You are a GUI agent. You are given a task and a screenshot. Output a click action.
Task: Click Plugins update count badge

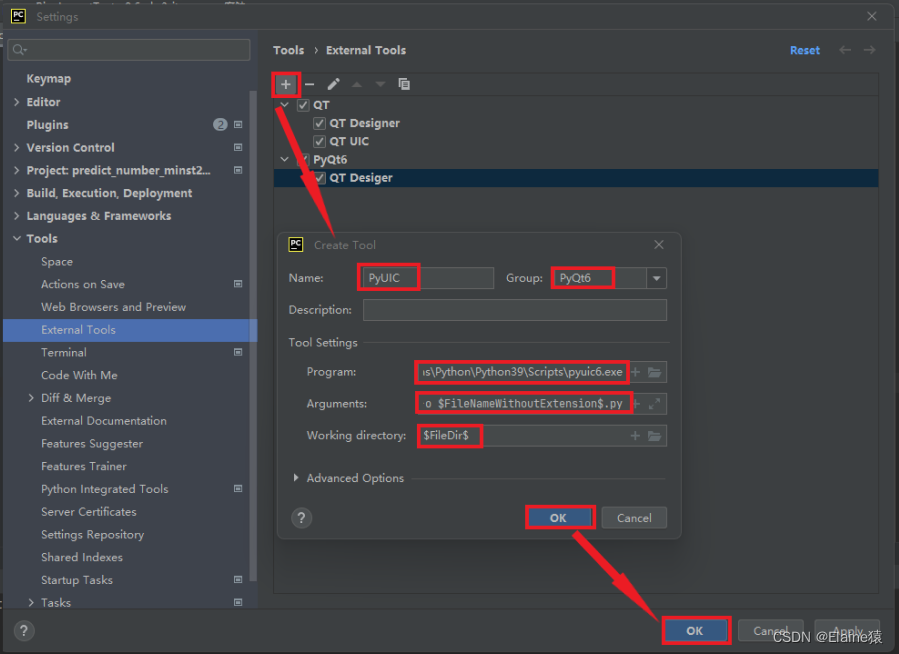(x=220, y=125)
